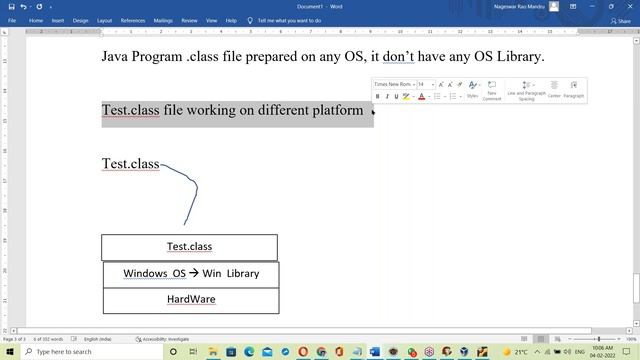Open Line and Paragraph Spacing in mini toolbar

click(x=527, y=90)
